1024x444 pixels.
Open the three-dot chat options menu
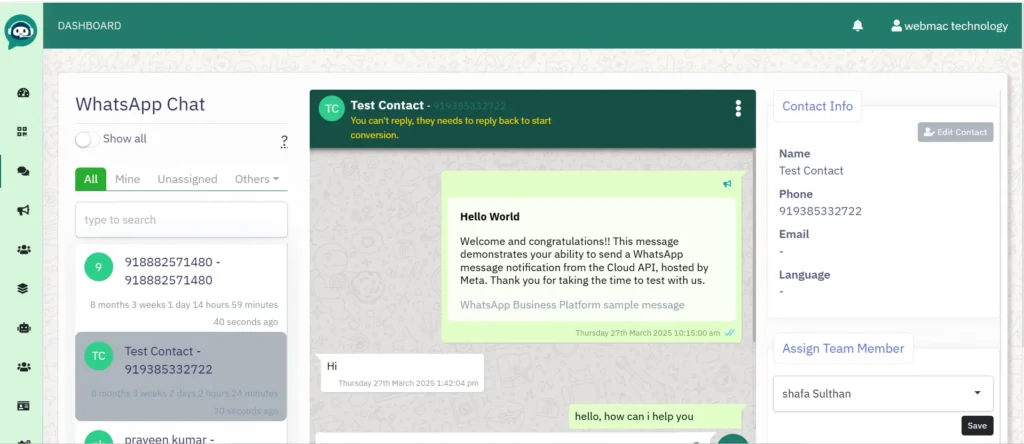[x=738, y=108]
